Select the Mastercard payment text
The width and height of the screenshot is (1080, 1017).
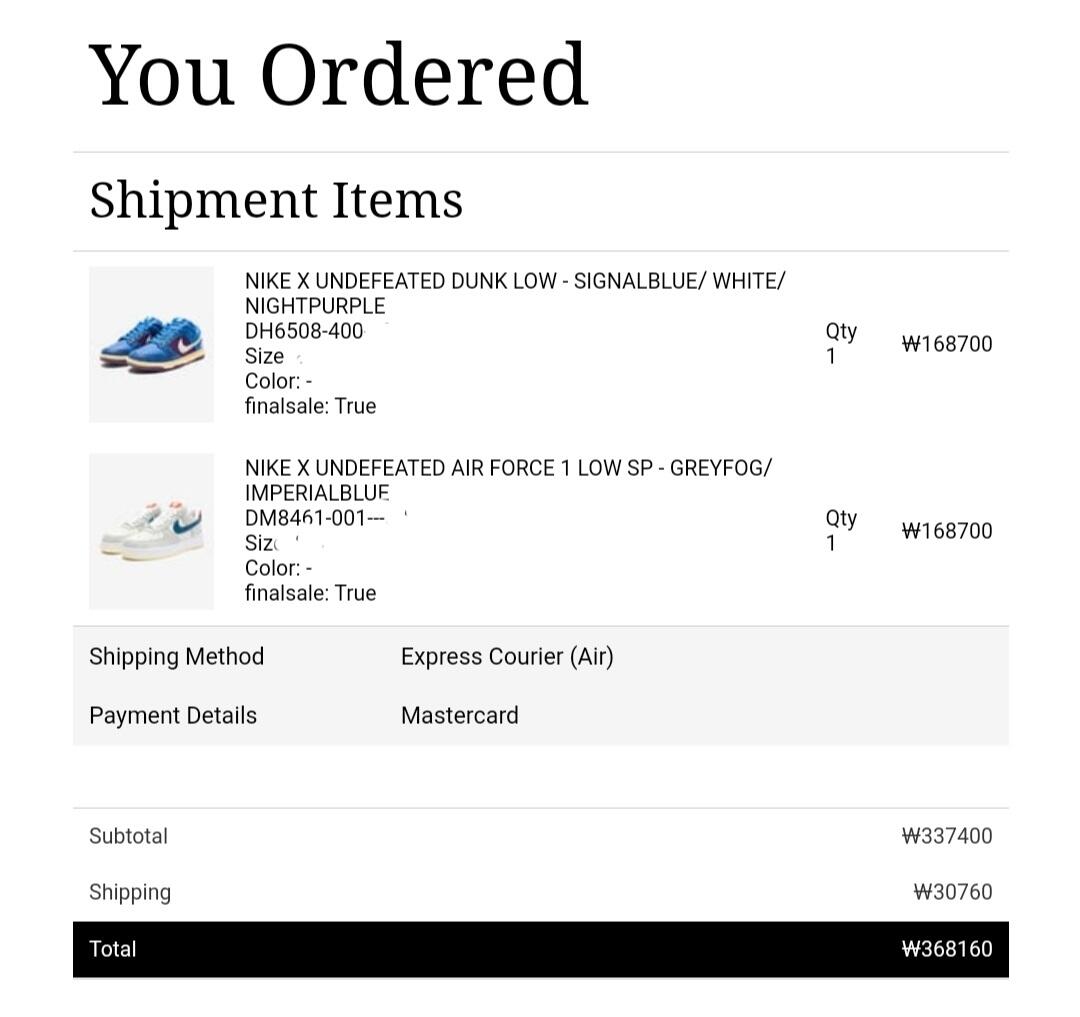[459, 715]
